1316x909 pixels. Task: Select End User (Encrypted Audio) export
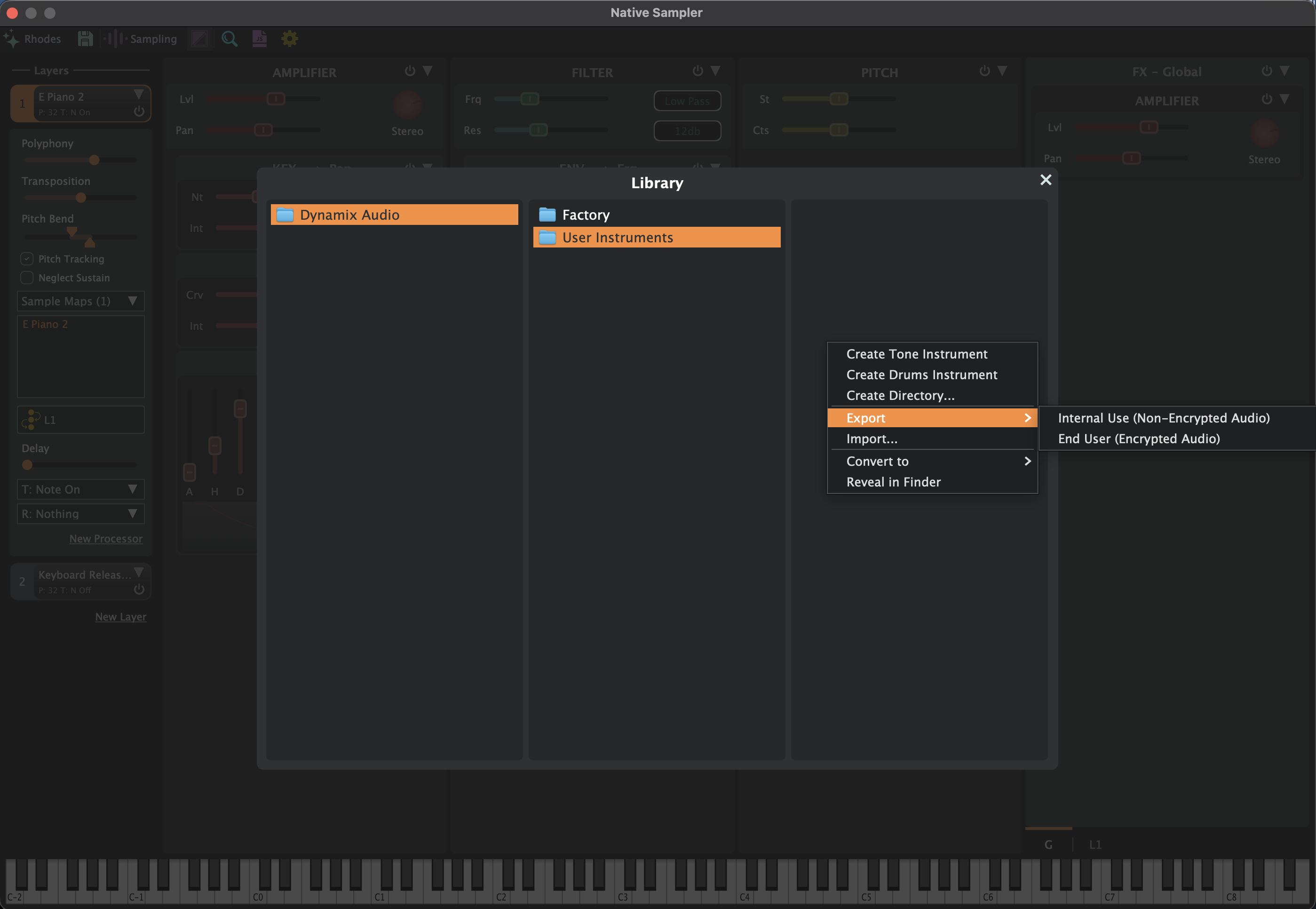pos(1138,439)
